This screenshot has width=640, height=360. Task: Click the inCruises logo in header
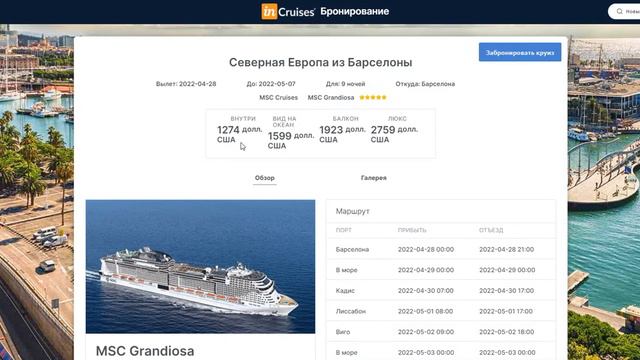pyautogui.click(x=288, y=11)
